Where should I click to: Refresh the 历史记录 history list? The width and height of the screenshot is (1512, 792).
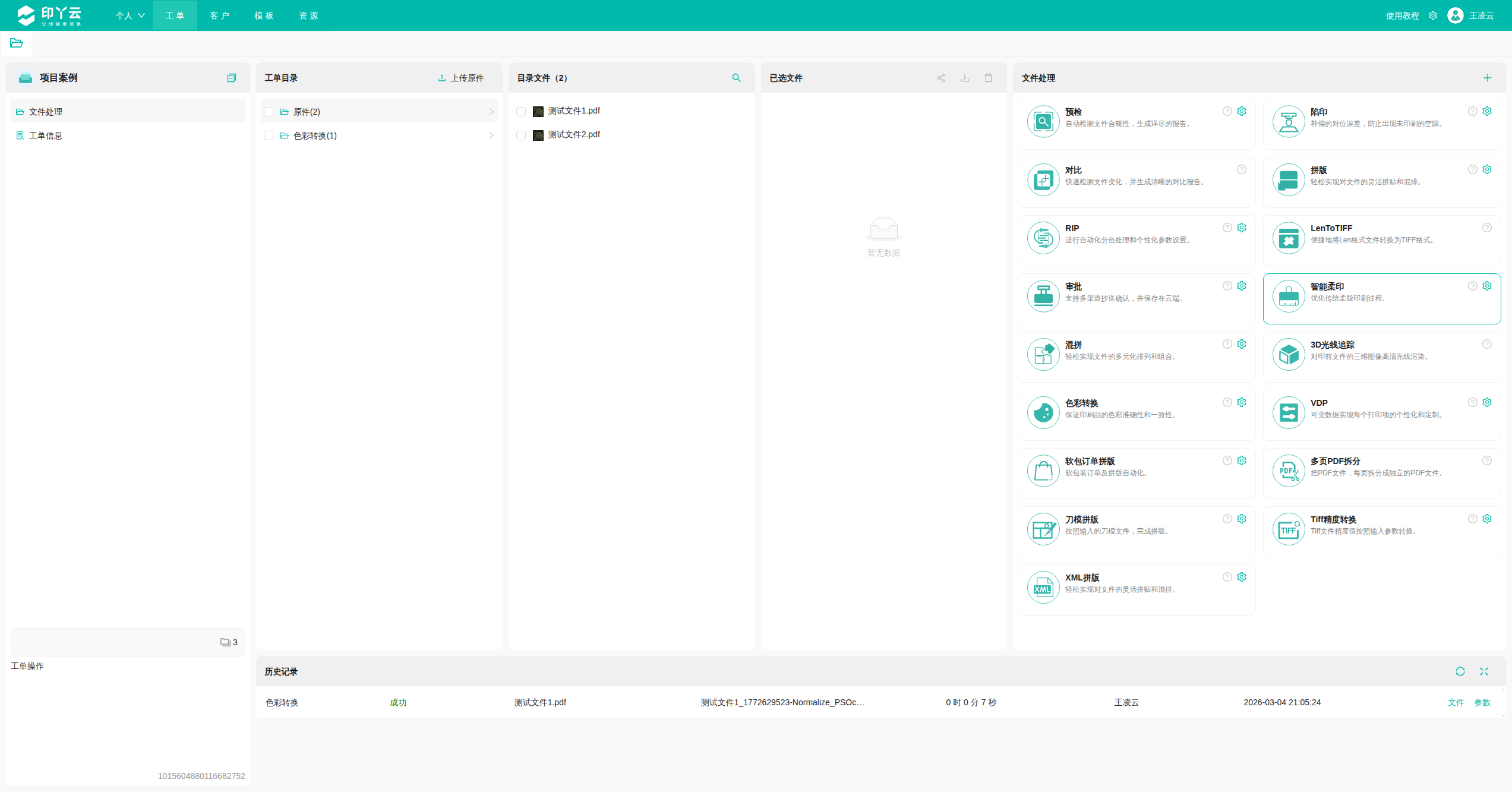click(1460, 671)
